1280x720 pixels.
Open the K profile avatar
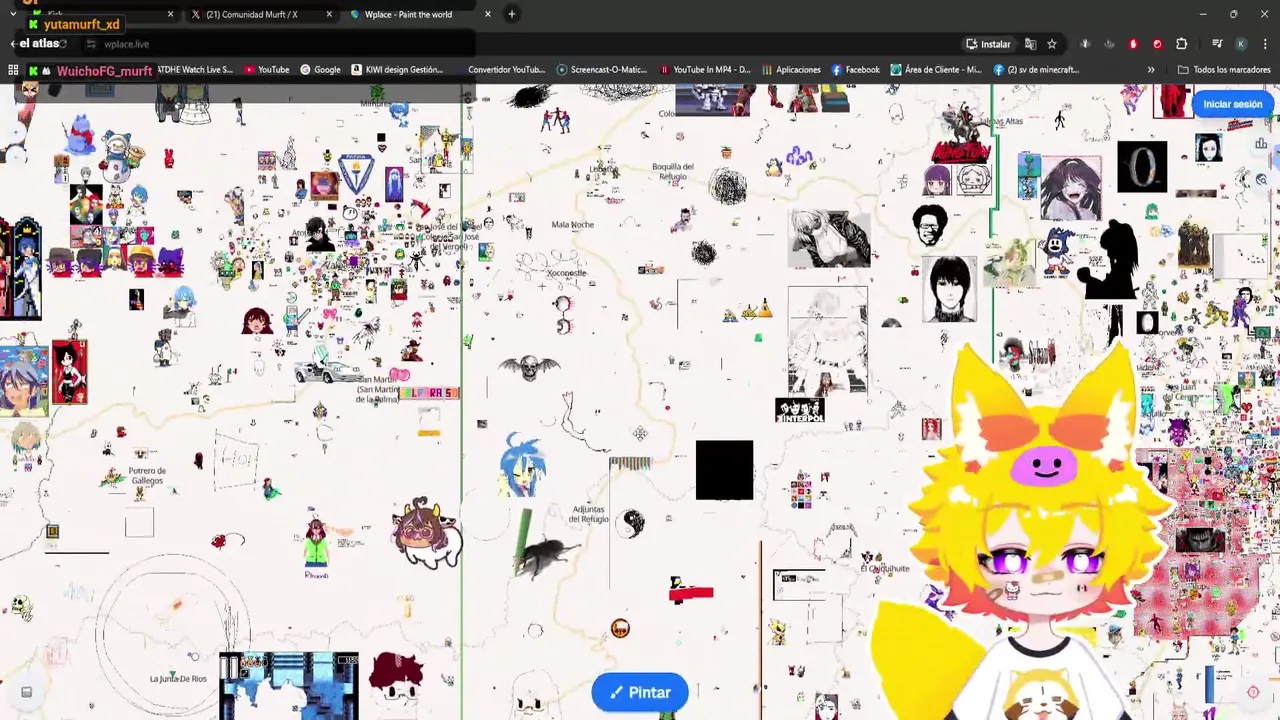pyautogui.click(x=1241, y=44)
